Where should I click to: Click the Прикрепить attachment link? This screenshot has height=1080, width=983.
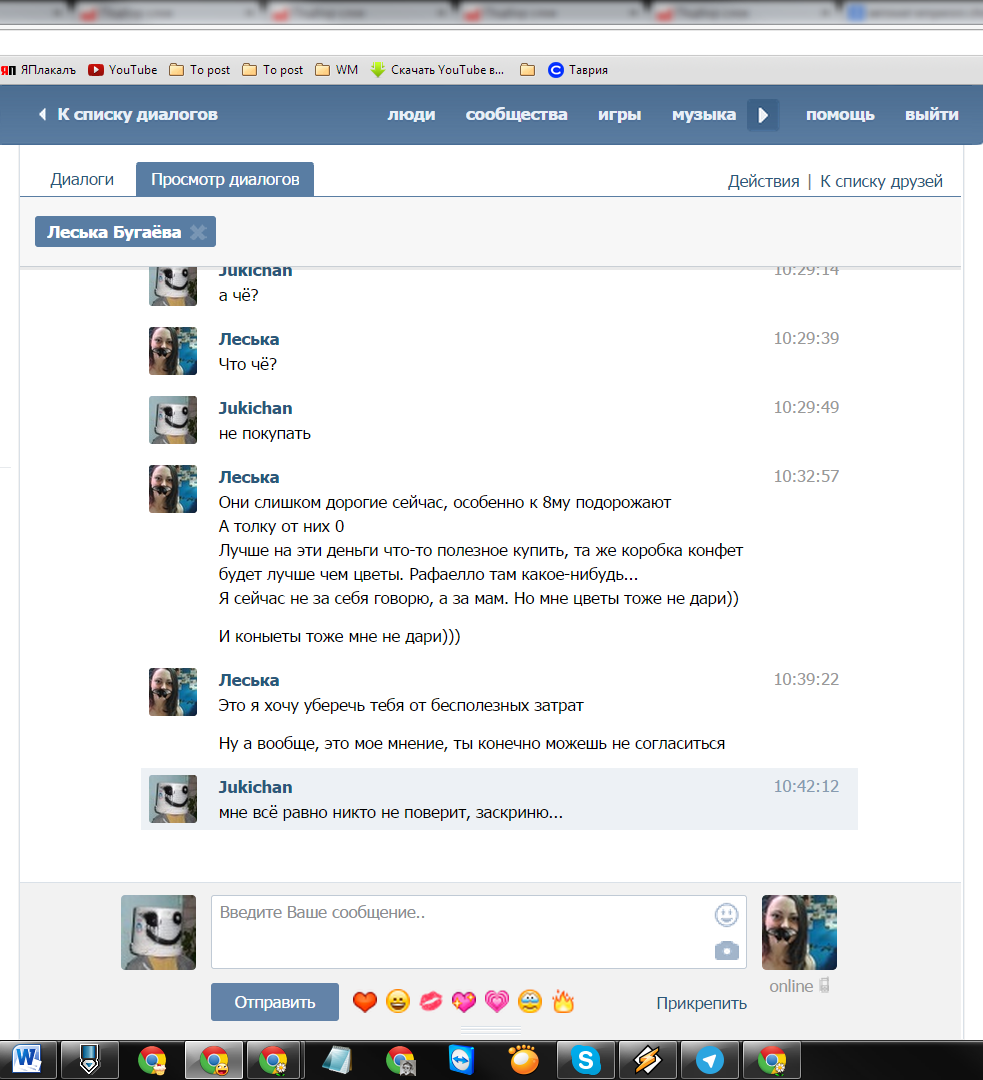click(x=701, y=1003)
